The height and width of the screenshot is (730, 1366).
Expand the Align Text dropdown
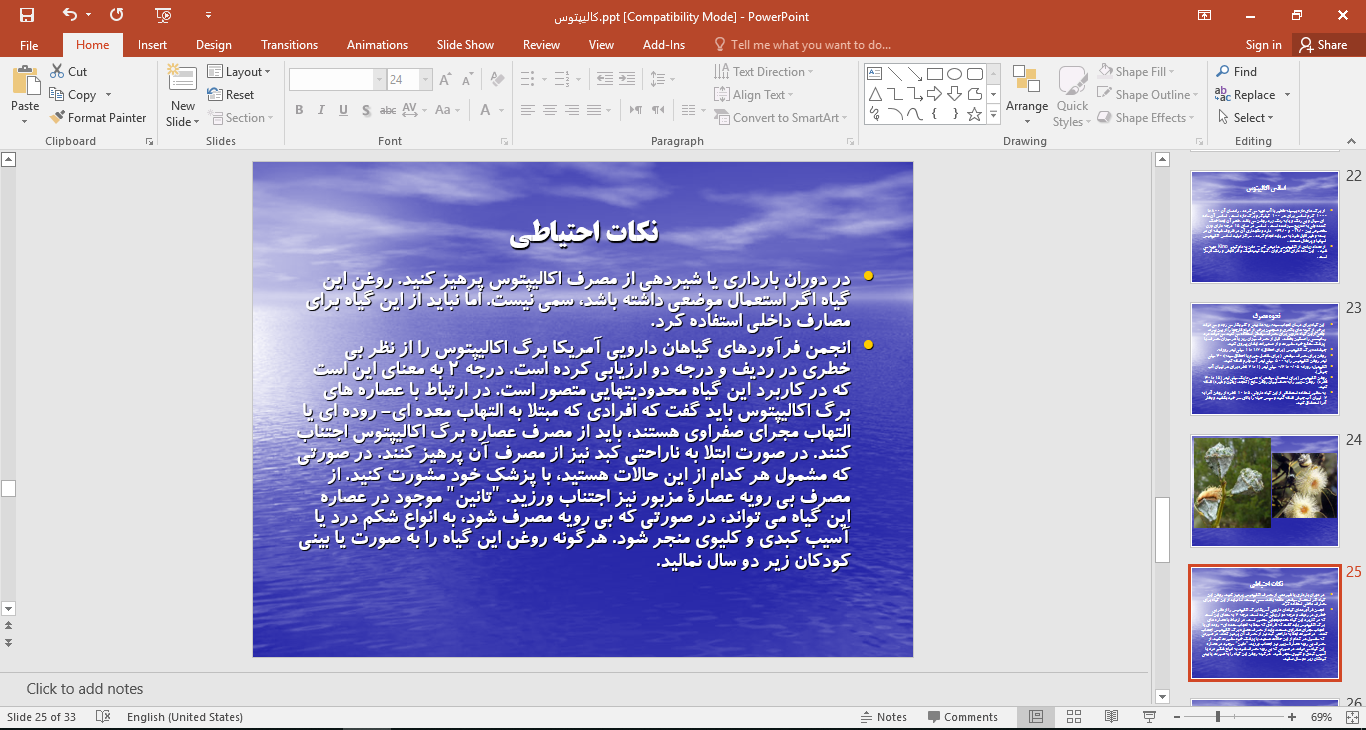754,95
